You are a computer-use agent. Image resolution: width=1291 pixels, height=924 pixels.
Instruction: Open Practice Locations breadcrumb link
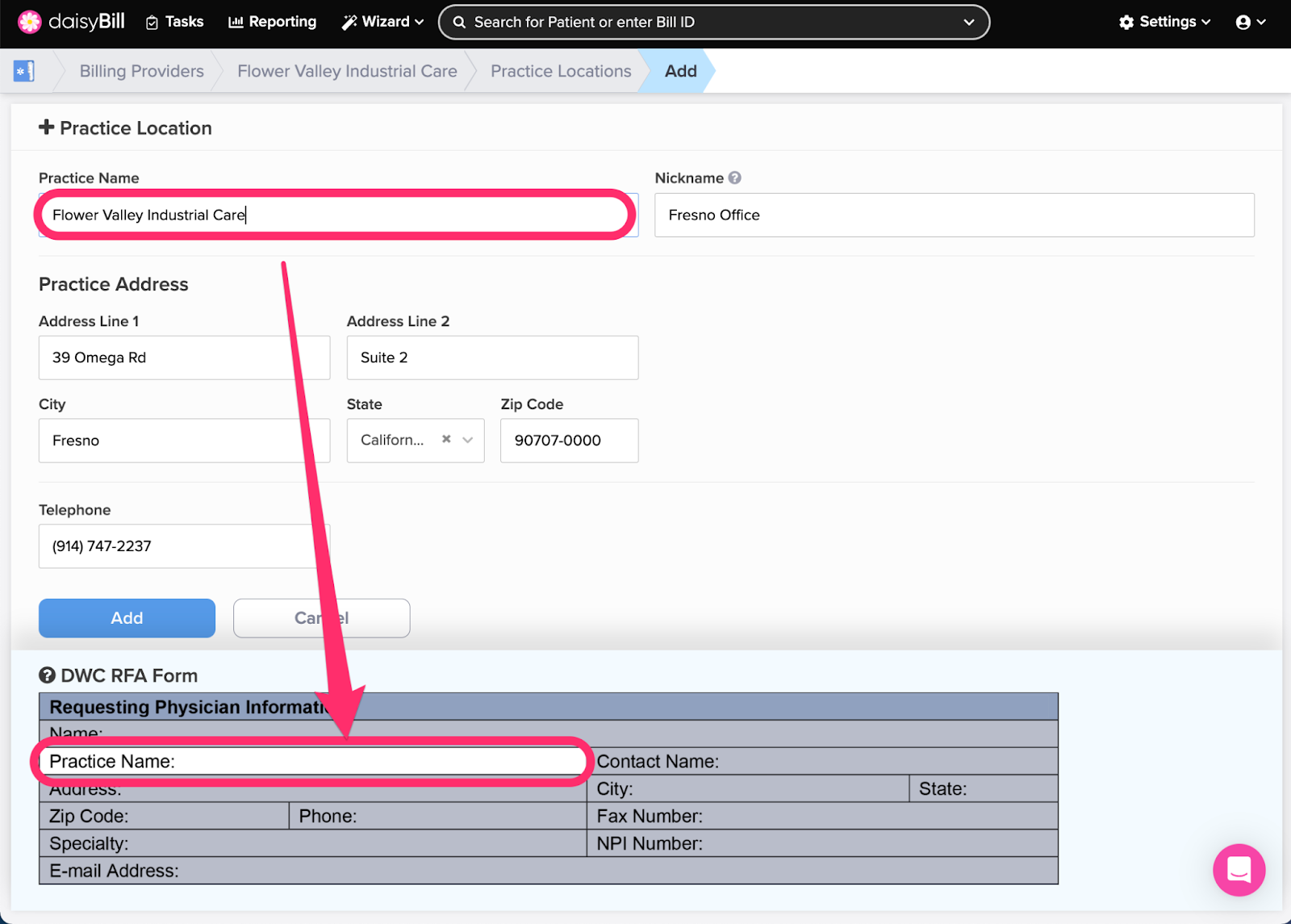point(561,71)
